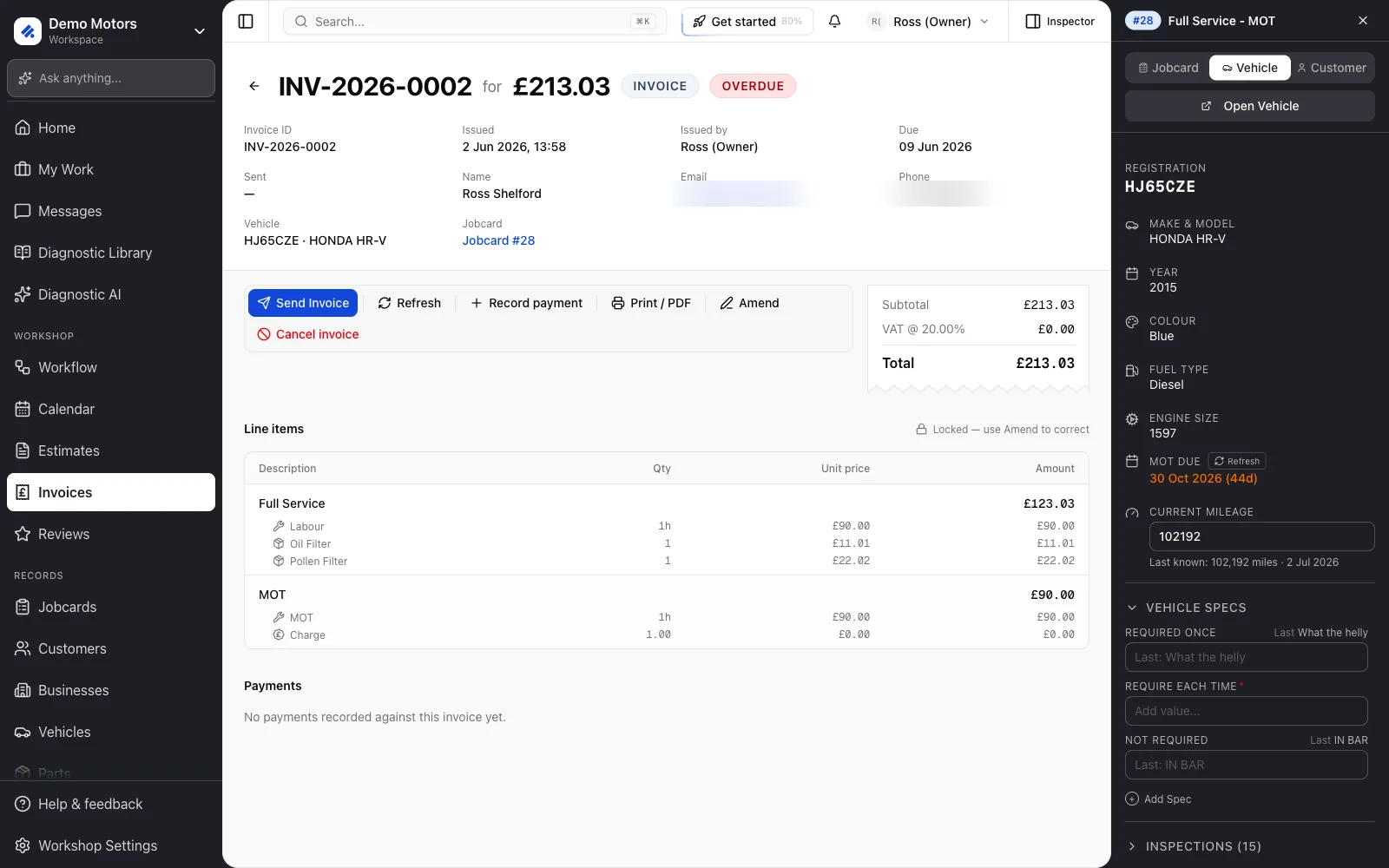The image size is (1389, 868).
Task: Open Estimates list
Action: (111, 450)
